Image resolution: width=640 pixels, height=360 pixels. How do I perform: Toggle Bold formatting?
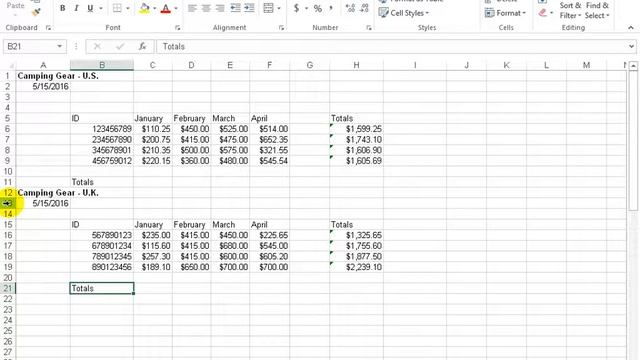coord(62,8)
